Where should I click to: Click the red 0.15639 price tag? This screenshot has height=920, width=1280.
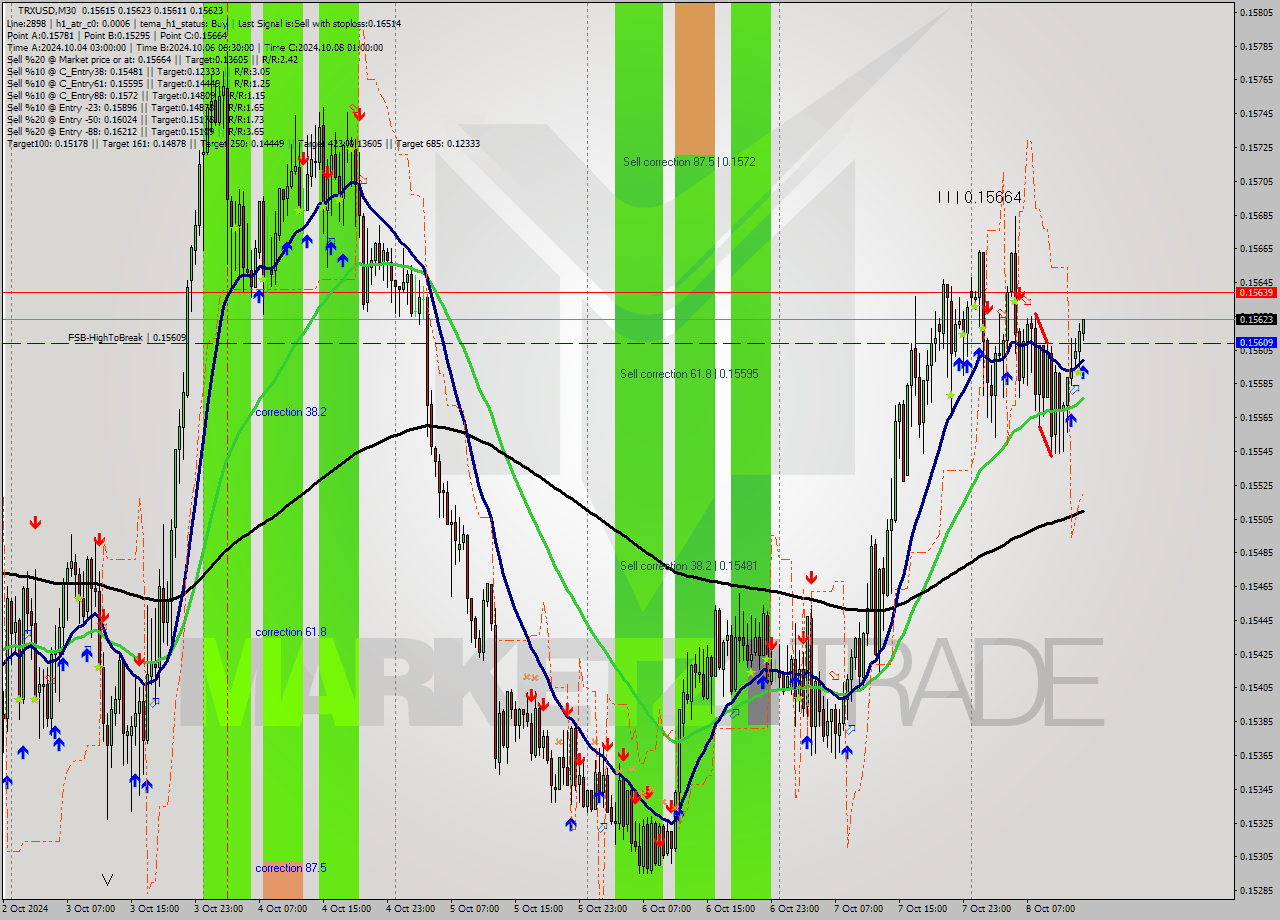coord(1256,292)
